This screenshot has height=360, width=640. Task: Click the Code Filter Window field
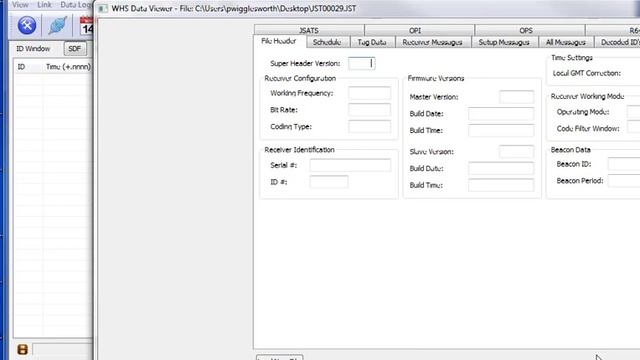point(633,128)
